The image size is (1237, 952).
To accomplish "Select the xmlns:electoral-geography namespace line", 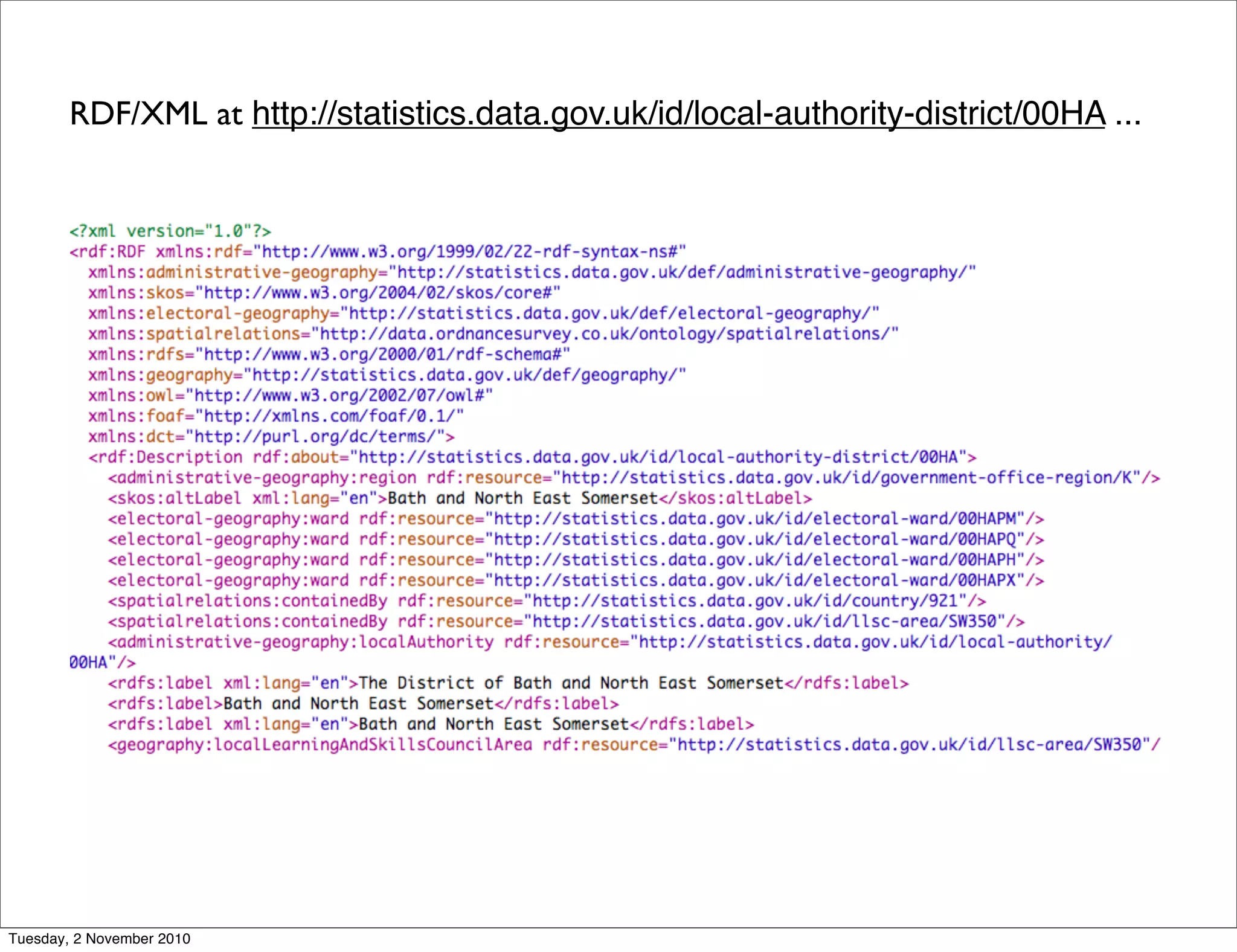I will (483, 314).
